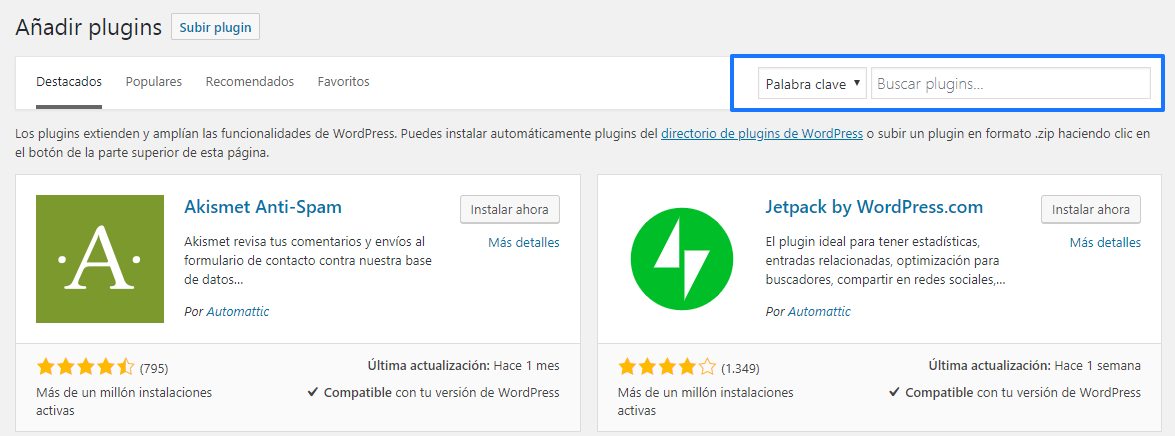Click Jetpack's Más de un millón instalaciones text
Image resolution: width=1175 pixels, height=436 pixels.
[706, 402]
